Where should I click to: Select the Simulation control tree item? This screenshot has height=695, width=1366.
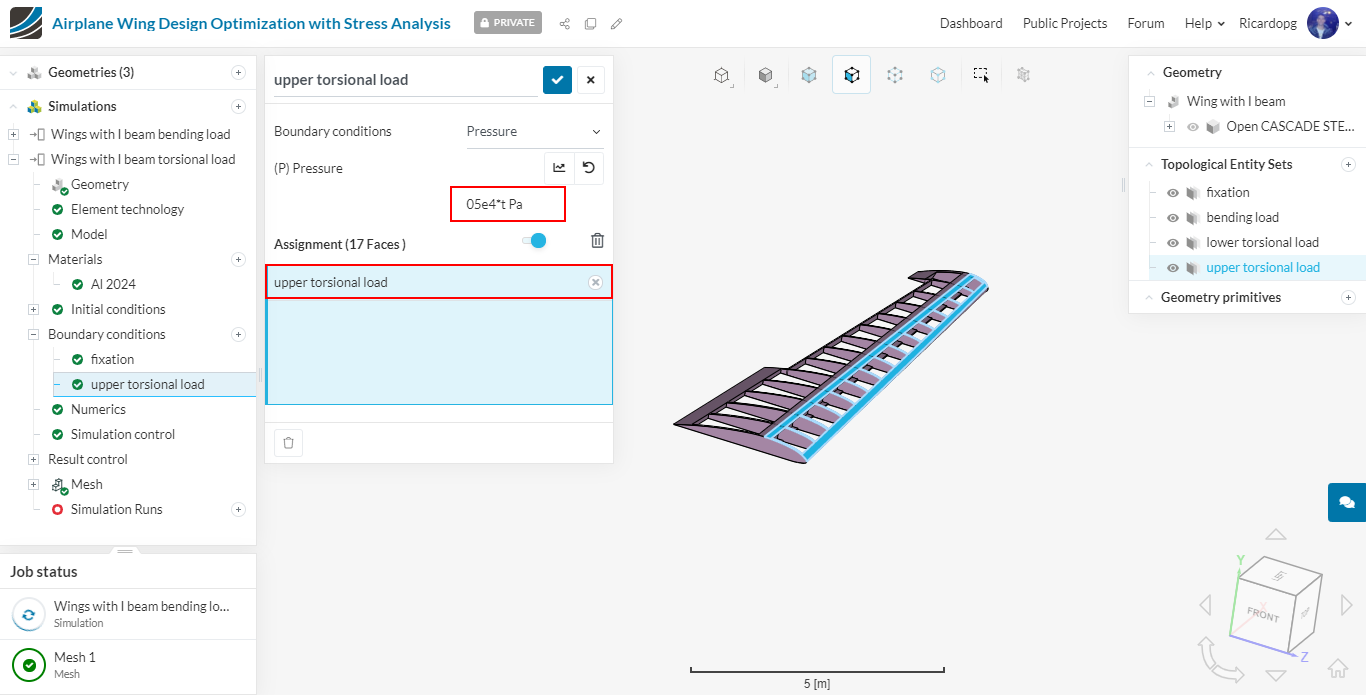pyautogui.click(x=122, y=434)
